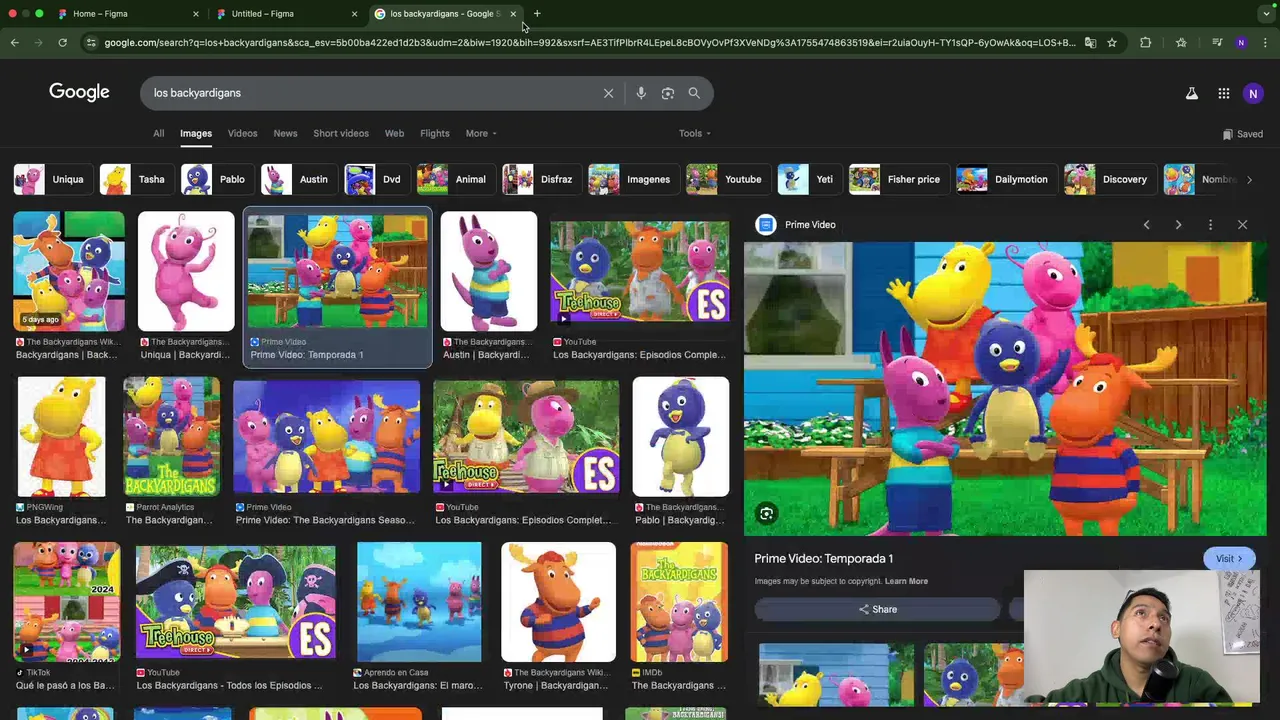Viewport: 1280px width, 720px height.
Task: Switch to the News tab
Action: [x=285, y=133]
